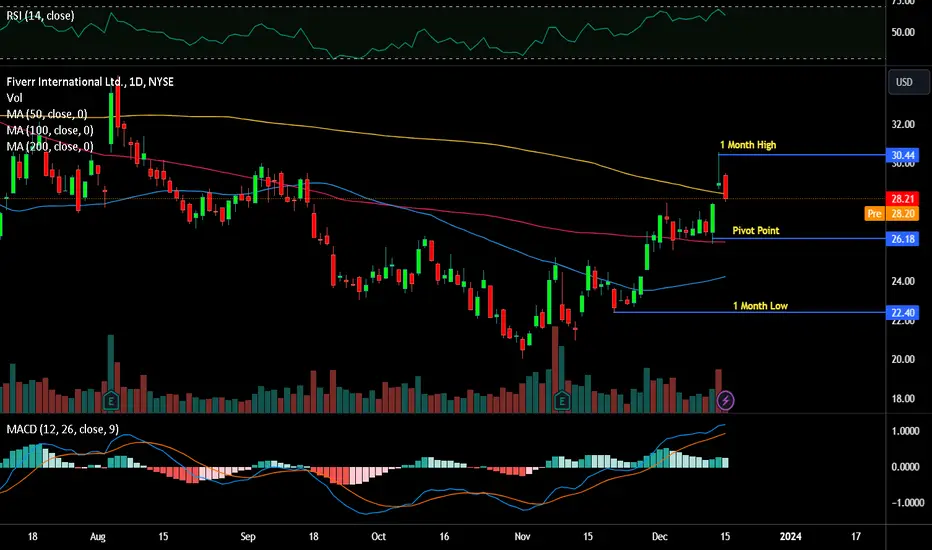932x550 pixels.
Task: Click the 18.00 price axis label
Action: click(903, 398)
